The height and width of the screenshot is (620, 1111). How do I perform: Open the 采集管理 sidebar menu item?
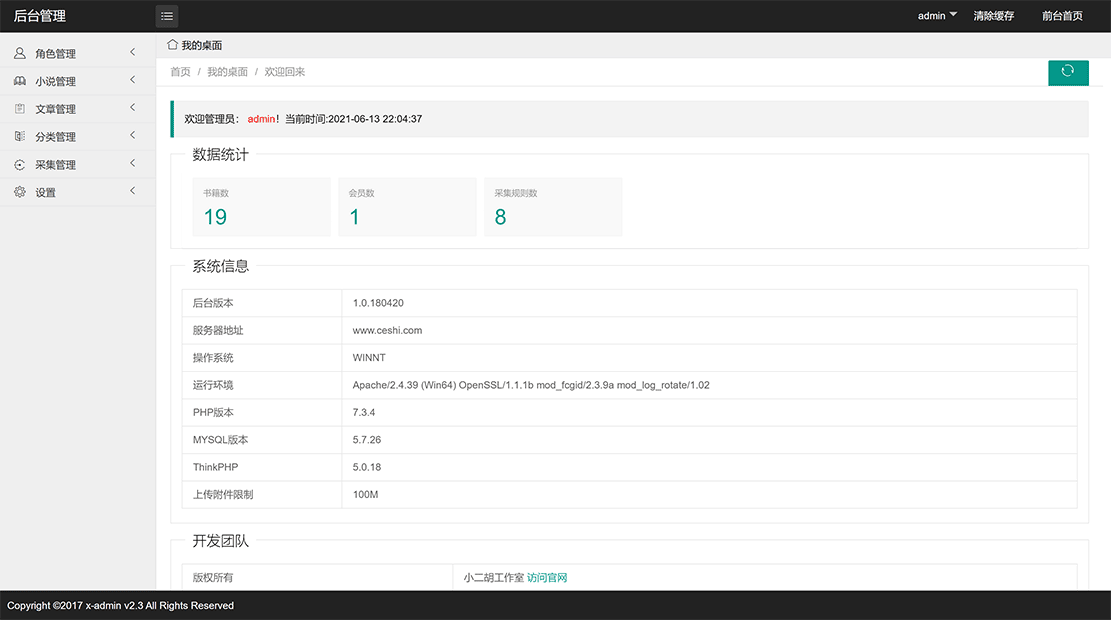(56, 165)
